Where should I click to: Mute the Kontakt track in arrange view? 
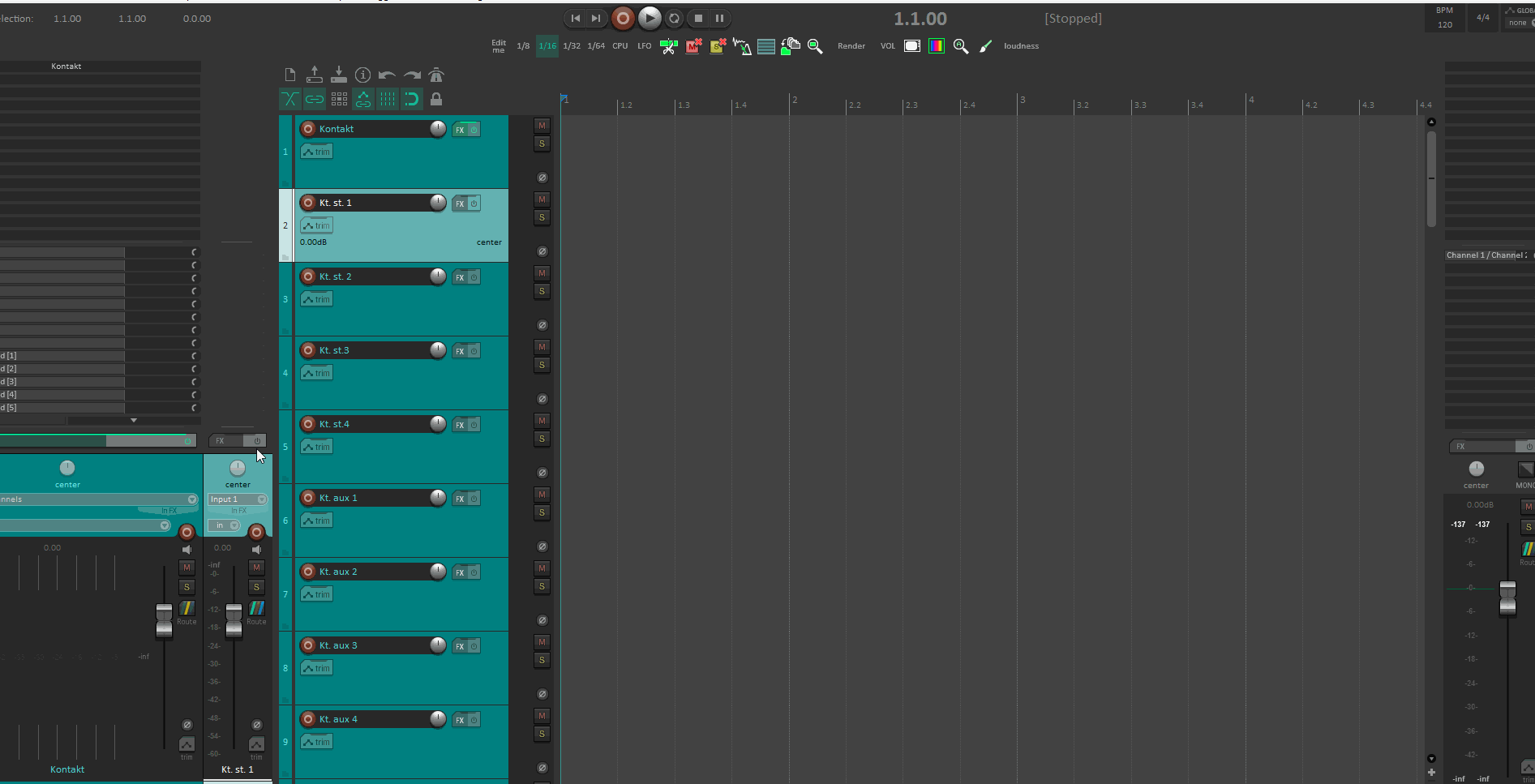(x=542, y=126)
